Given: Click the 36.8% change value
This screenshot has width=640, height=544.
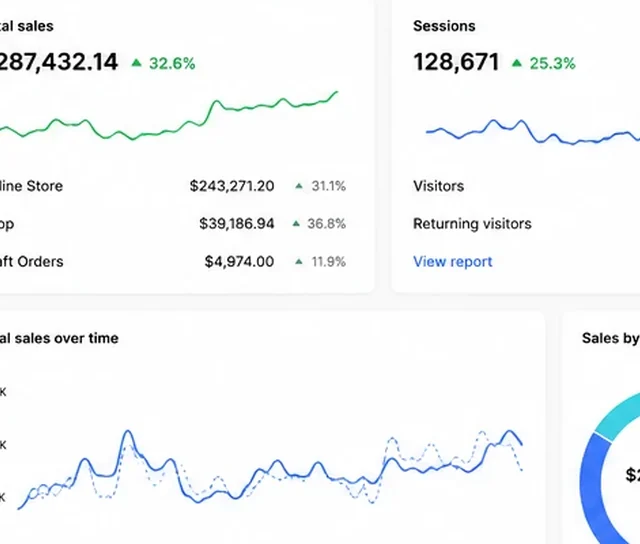Looking at the screenshot, I should coord(327,224).
